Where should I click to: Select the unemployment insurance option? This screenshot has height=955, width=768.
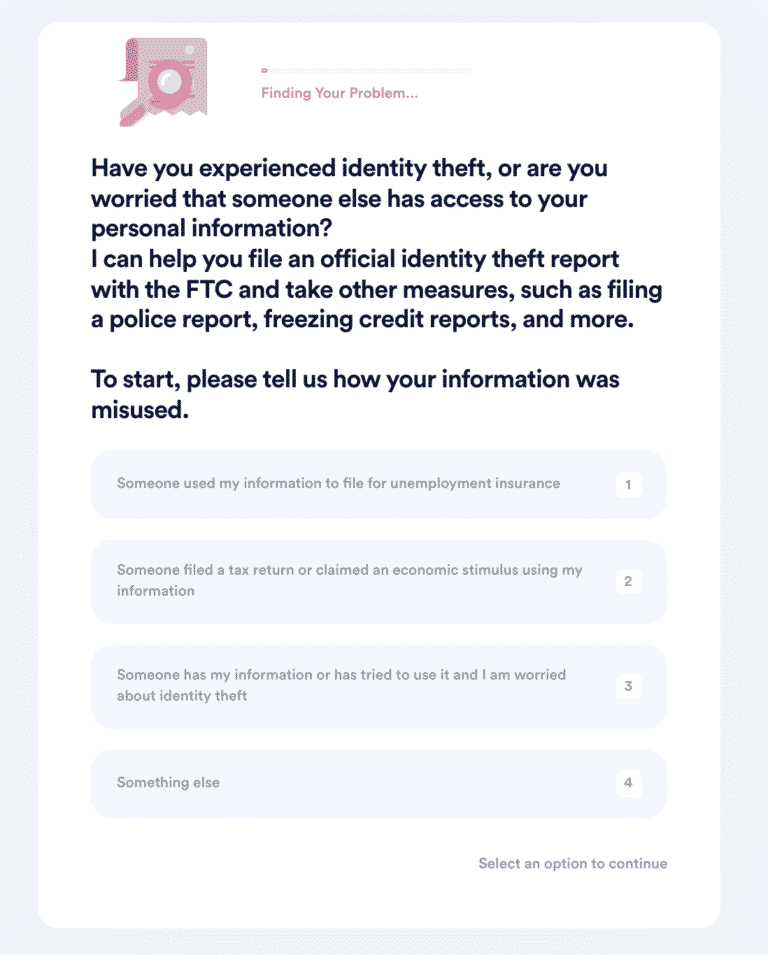click(380, 484)
